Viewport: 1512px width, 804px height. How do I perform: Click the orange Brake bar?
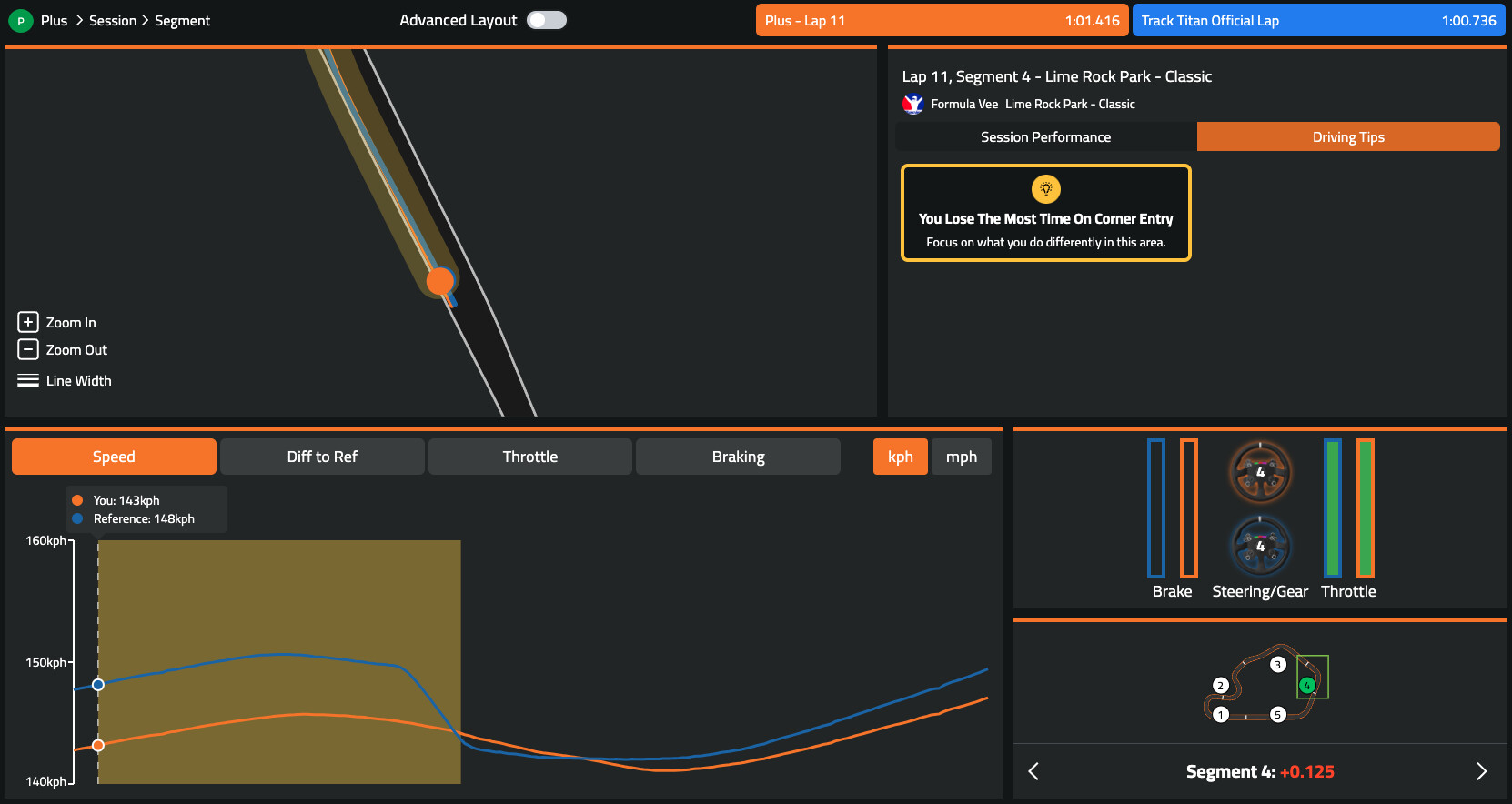pos(1189,508)
